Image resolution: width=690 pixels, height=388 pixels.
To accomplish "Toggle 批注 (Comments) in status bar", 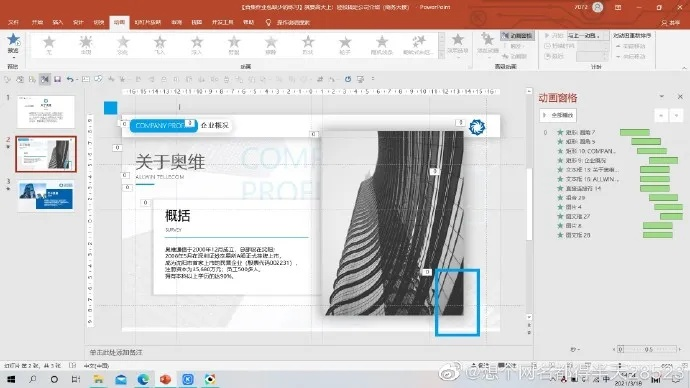I will tap(508, 366).
